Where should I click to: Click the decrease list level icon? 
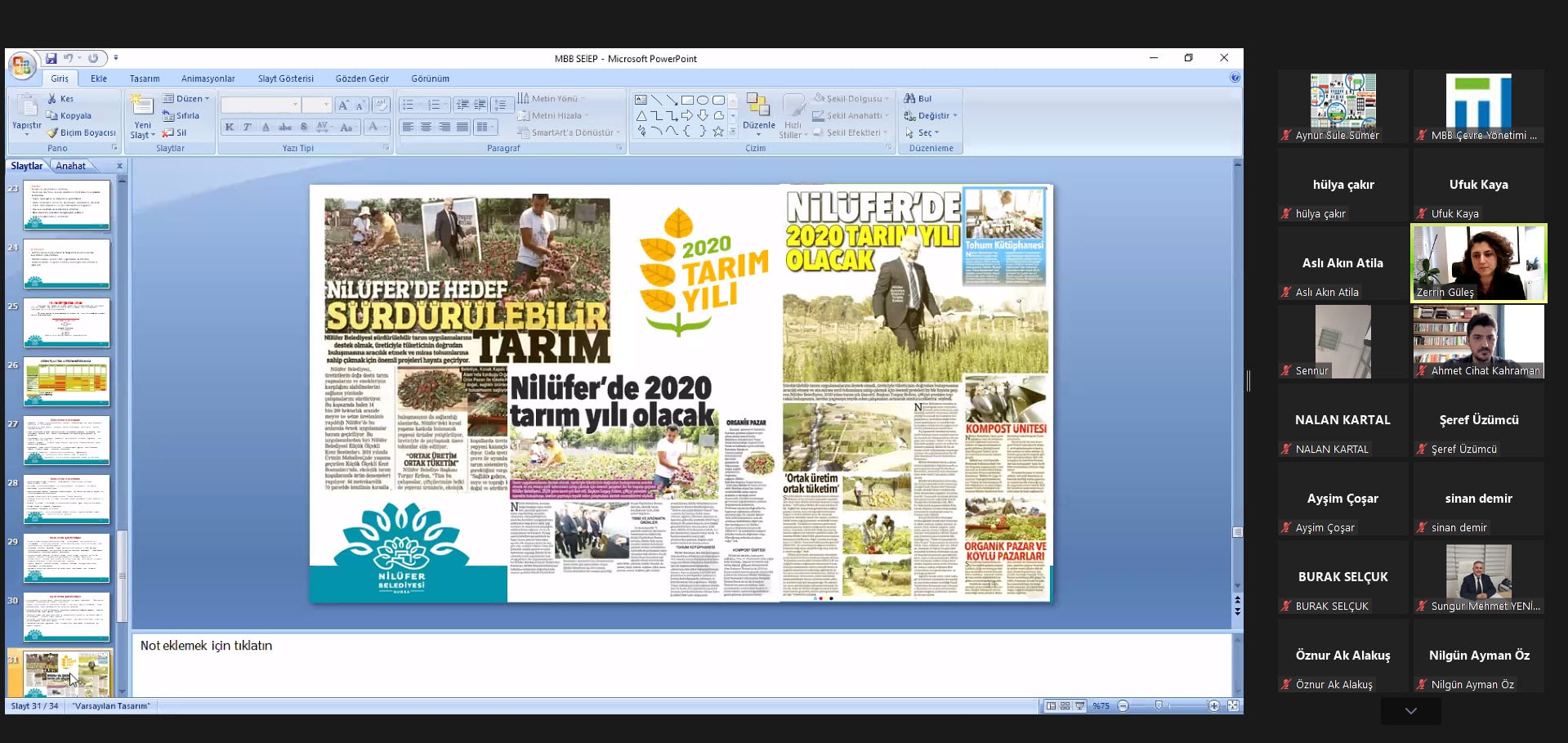pos(462,105)
